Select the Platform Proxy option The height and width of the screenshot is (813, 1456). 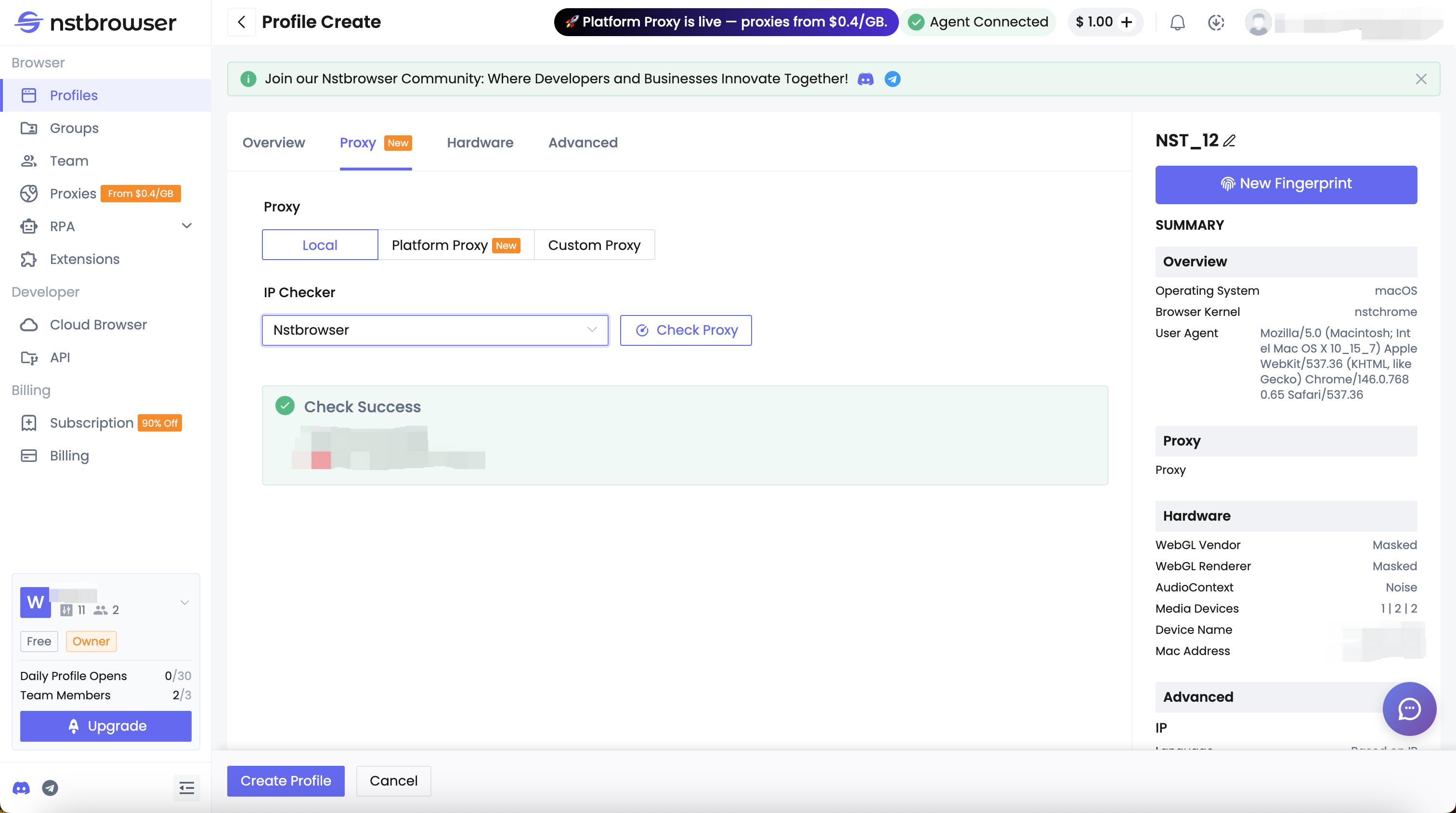point(455,245)
